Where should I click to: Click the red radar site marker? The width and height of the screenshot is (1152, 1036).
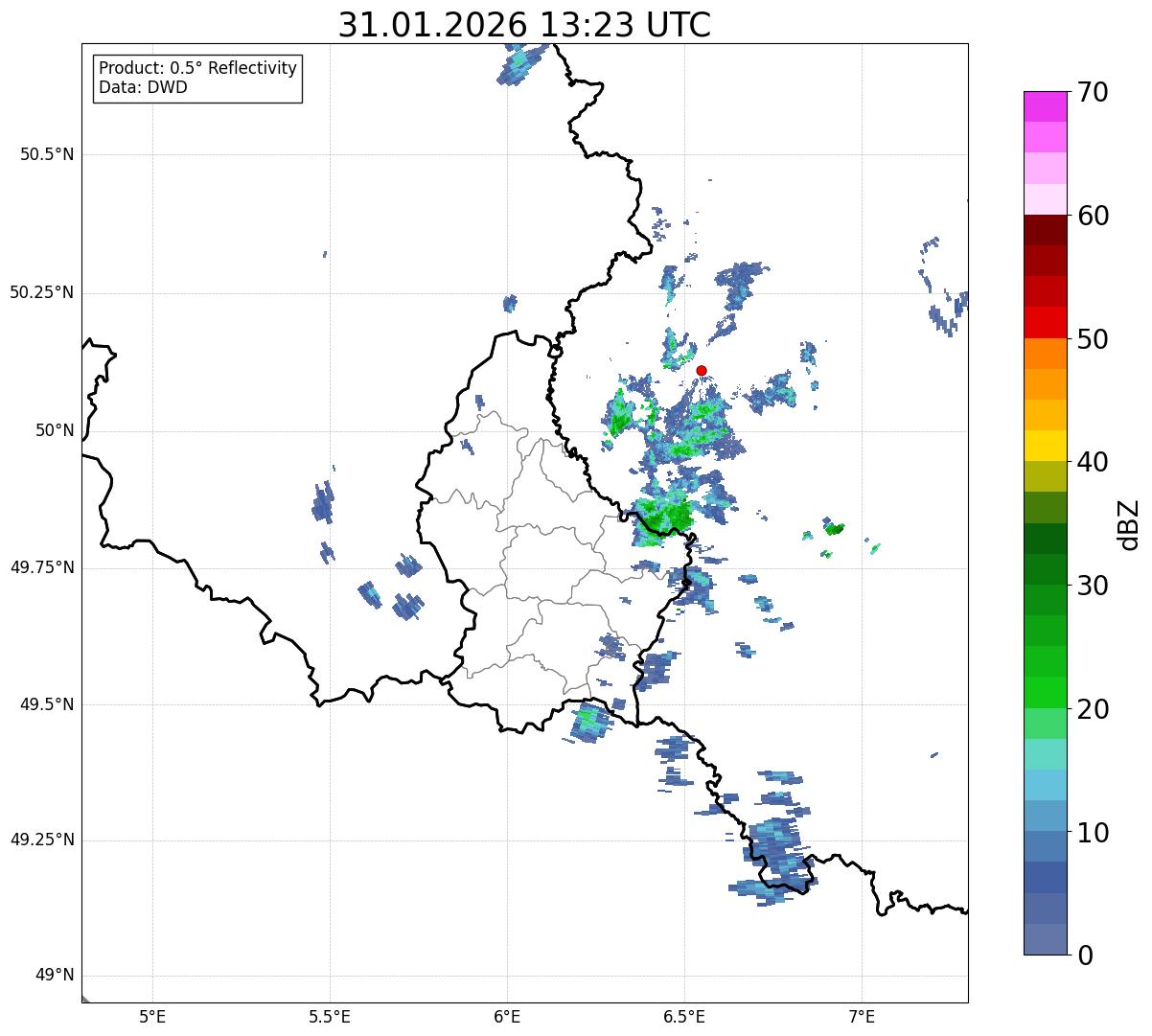[x=702, y=371]
